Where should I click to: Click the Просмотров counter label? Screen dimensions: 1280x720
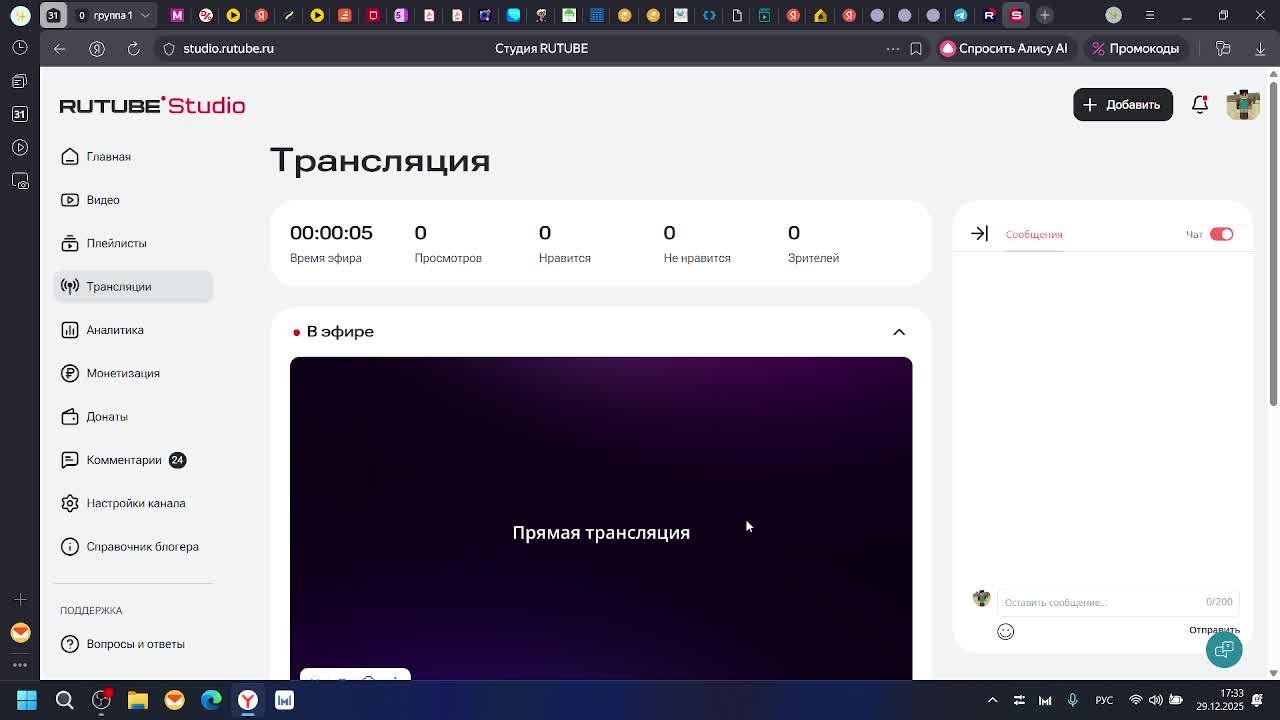448,258
